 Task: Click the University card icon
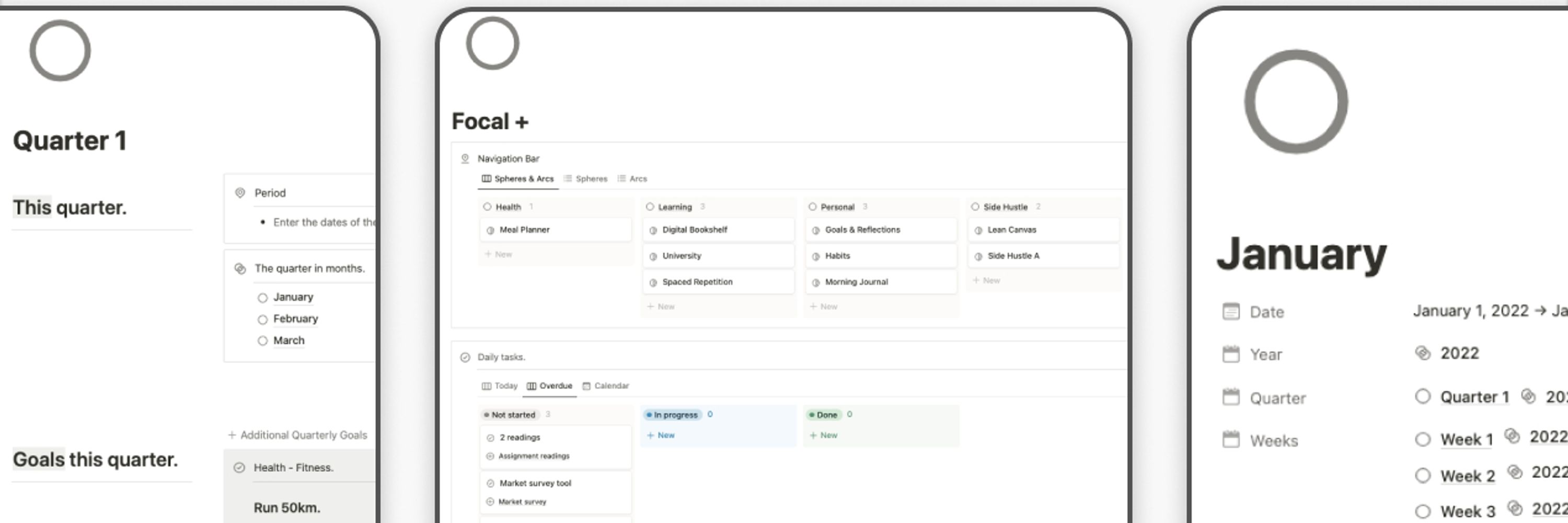[653, 256]
